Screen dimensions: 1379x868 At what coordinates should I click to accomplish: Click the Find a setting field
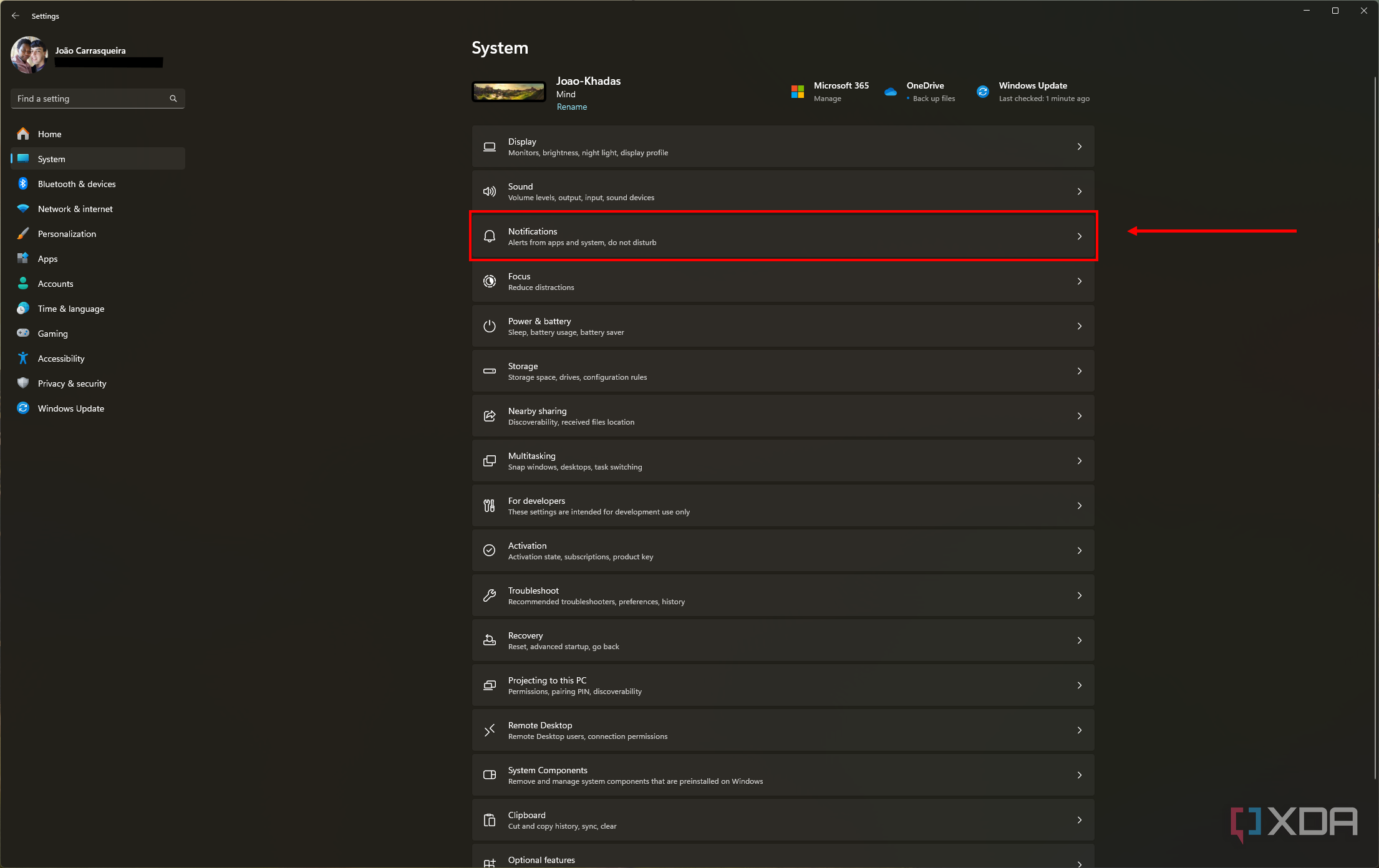click(x=98, y=99)
